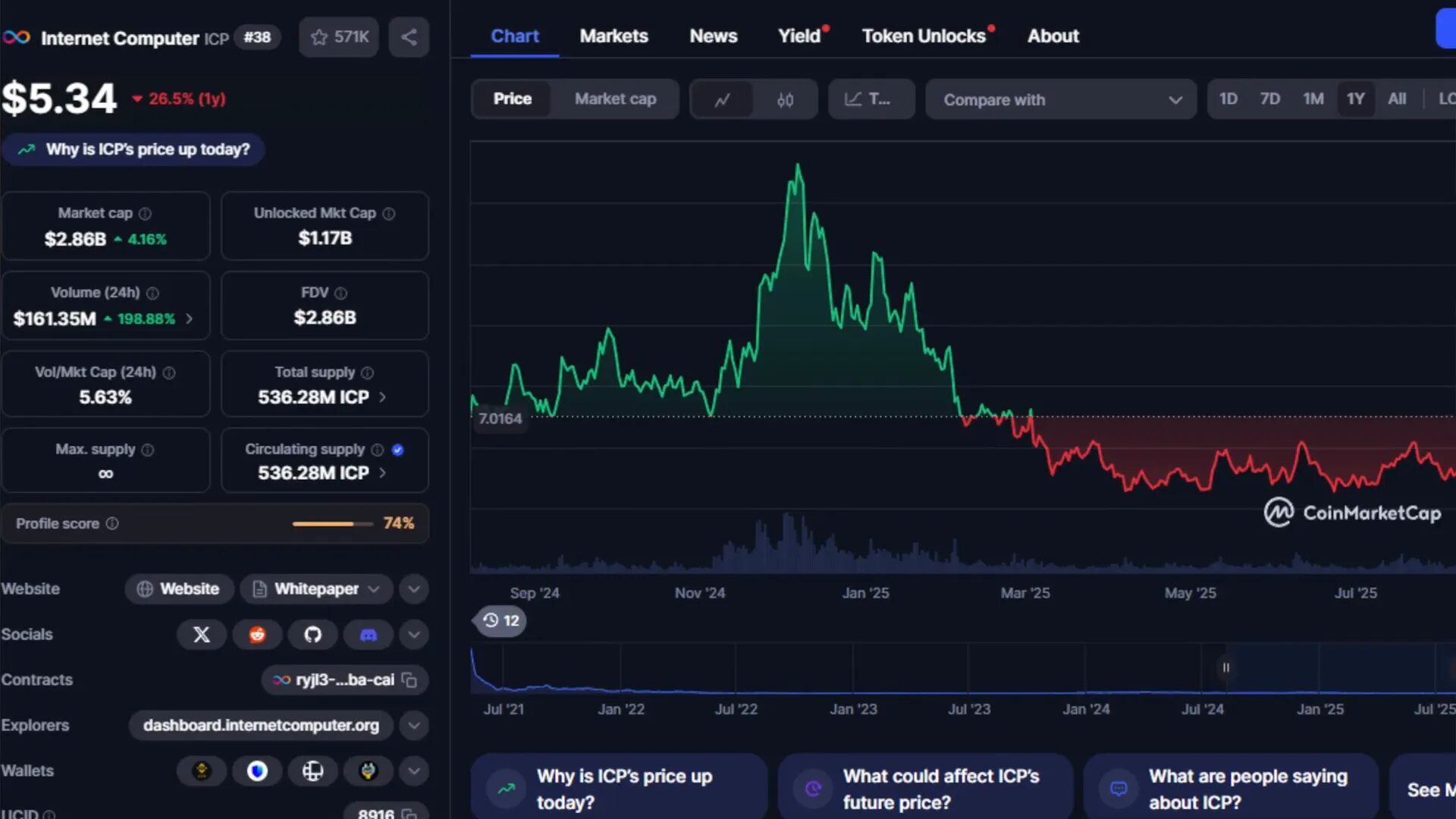Viewport: 1456px width, 819px height.
Task: Open TradingView chart mode icon
Action: (871, 99)
